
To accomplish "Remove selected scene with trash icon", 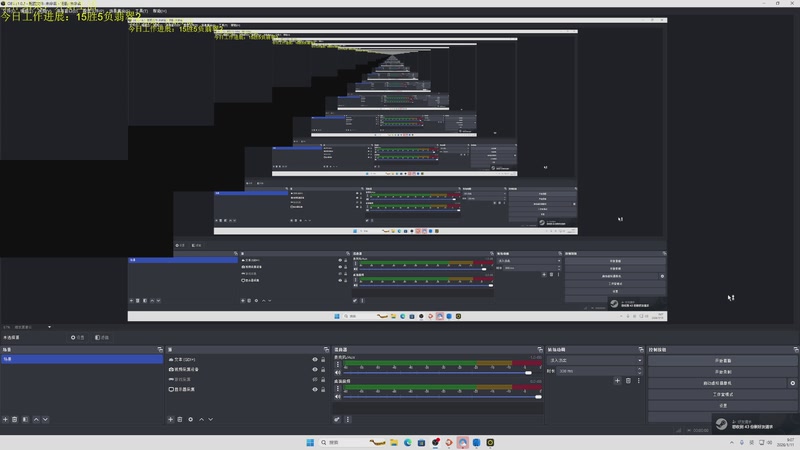I will 15,419.
